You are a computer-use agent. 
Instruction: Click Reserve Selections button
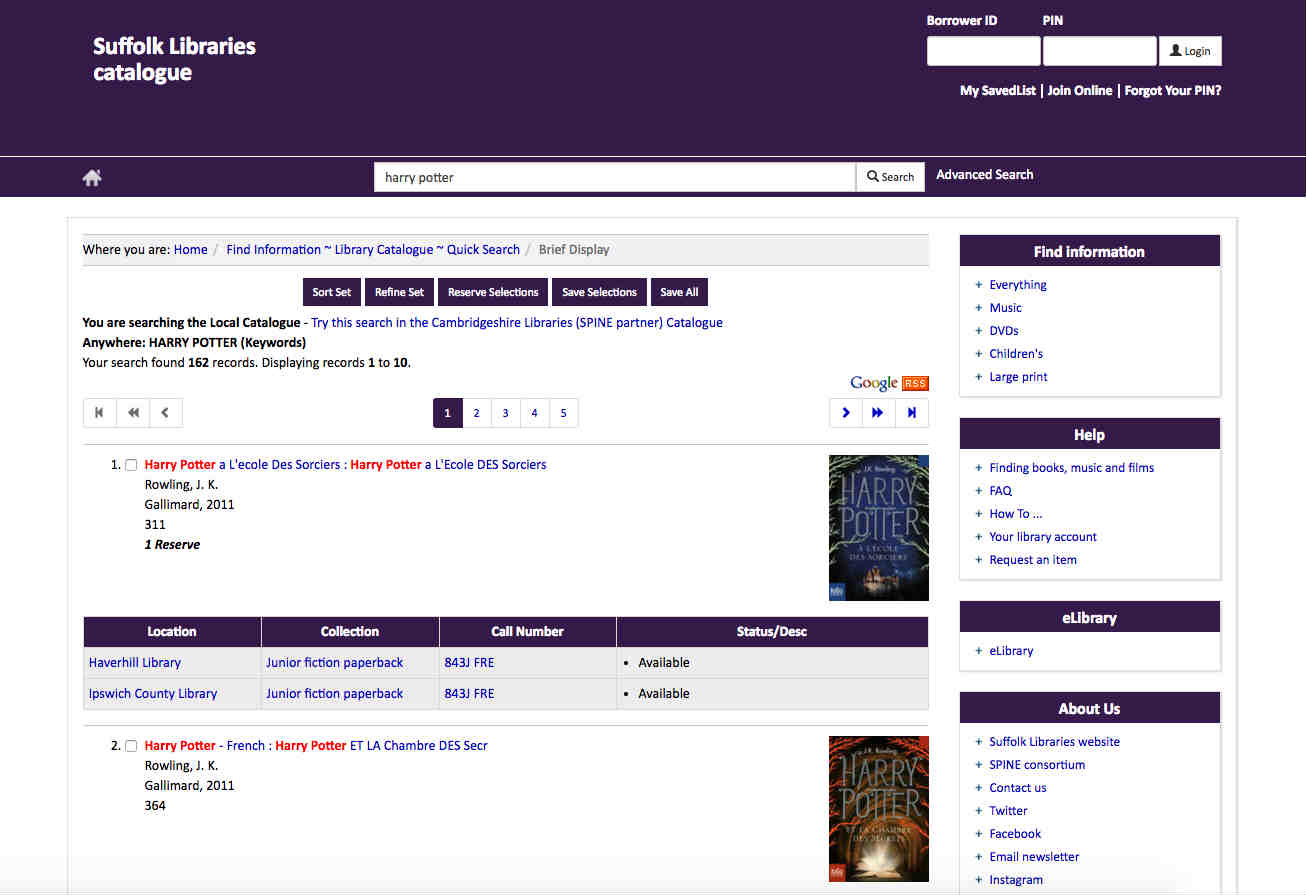[493, 292]
